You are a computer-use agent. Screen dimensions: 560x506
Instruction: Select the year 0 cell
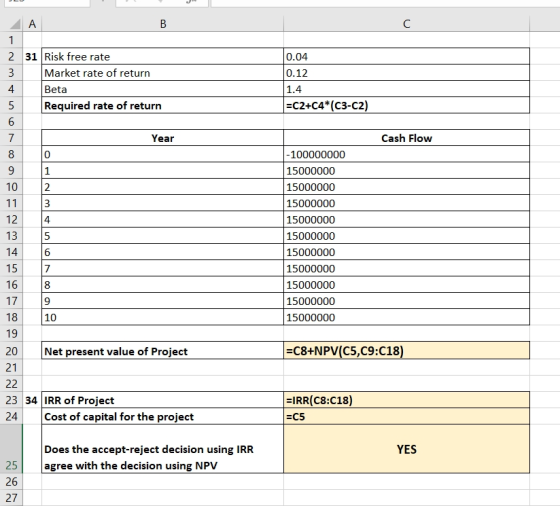coord(163,154)
